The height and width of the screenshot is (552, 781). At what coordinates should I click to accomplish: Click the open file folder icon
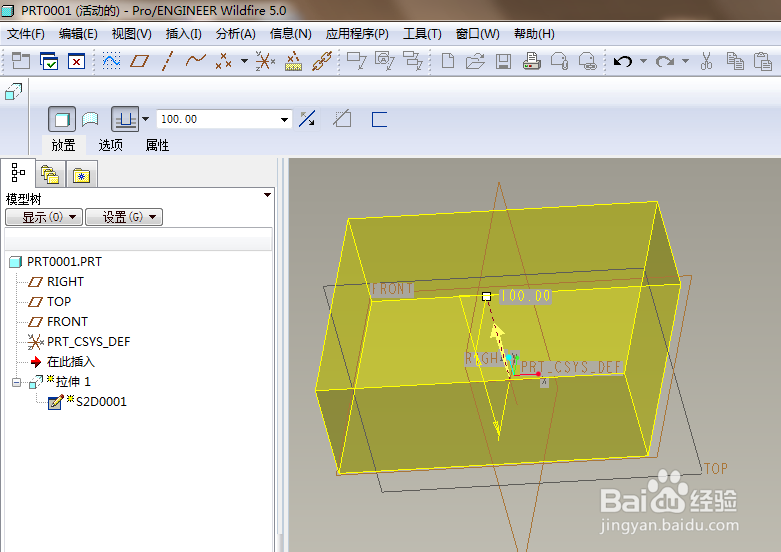(475, 61)
